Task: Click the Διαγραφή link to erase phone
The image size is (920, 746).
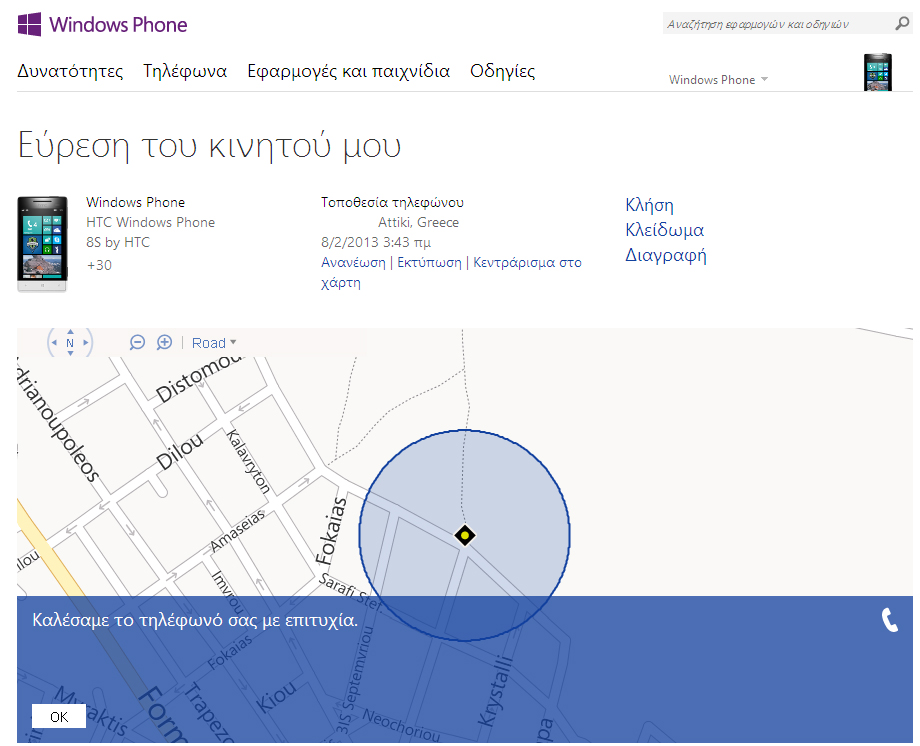Action: point(665,255)
